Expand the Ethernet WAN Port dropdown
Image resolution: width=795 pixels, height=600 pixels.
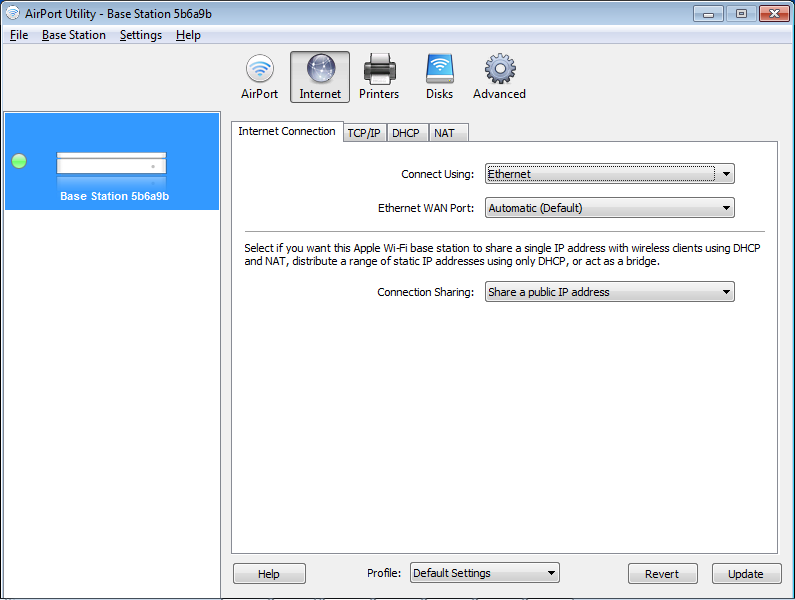tap(609, 208)
